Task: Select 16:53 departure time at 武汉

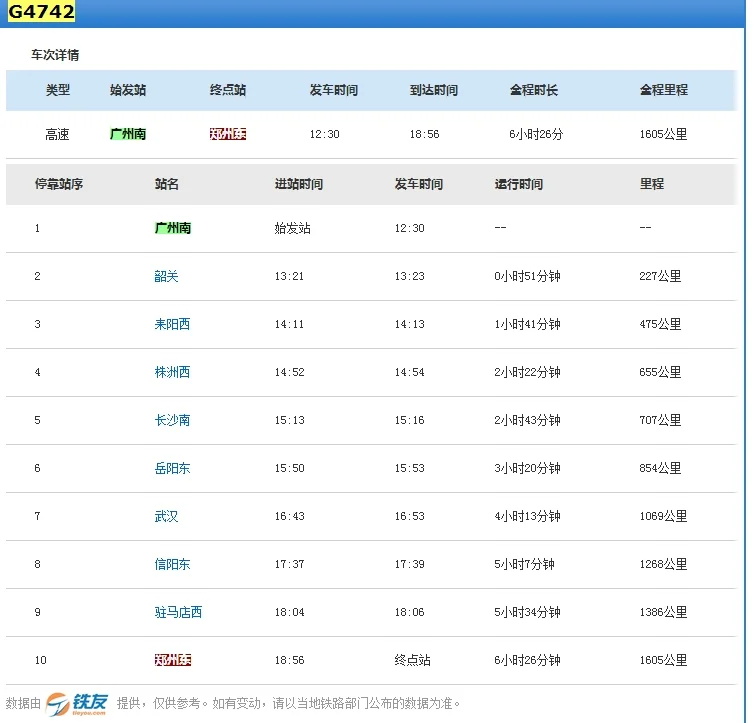Action: tap(409, 516)
